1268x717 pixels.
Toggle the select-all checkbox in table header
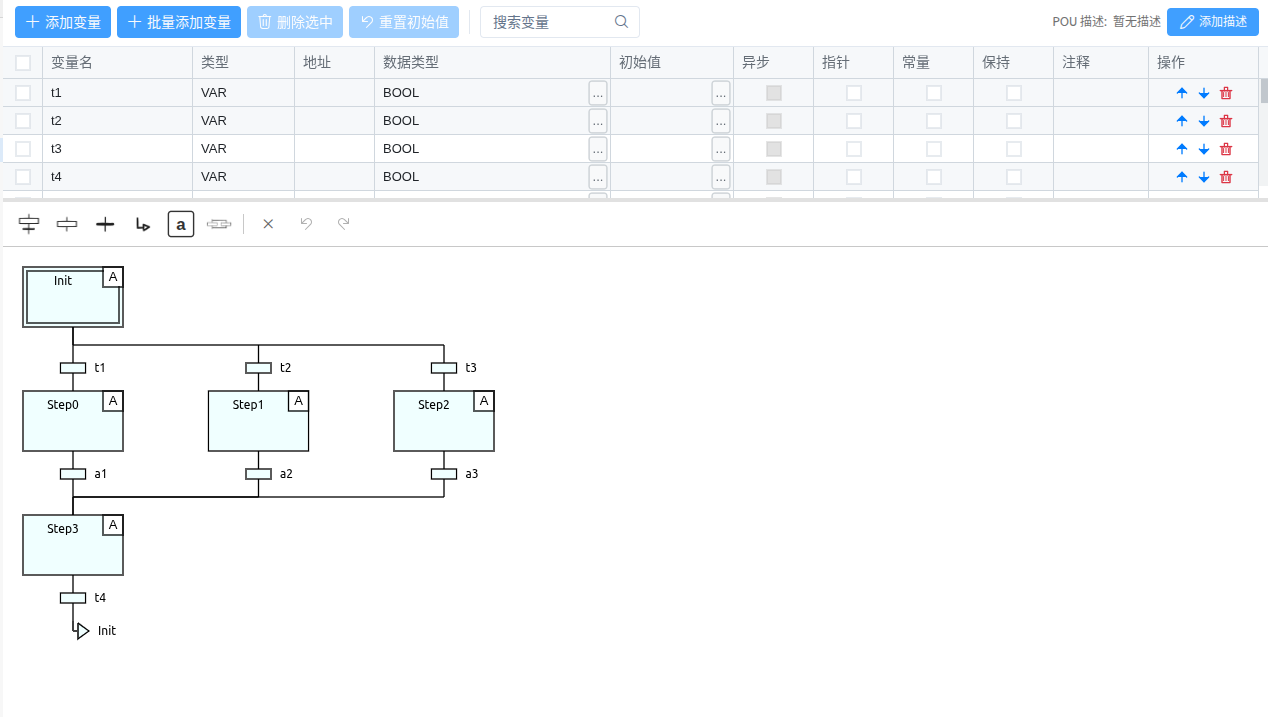[x=23, y=63]
